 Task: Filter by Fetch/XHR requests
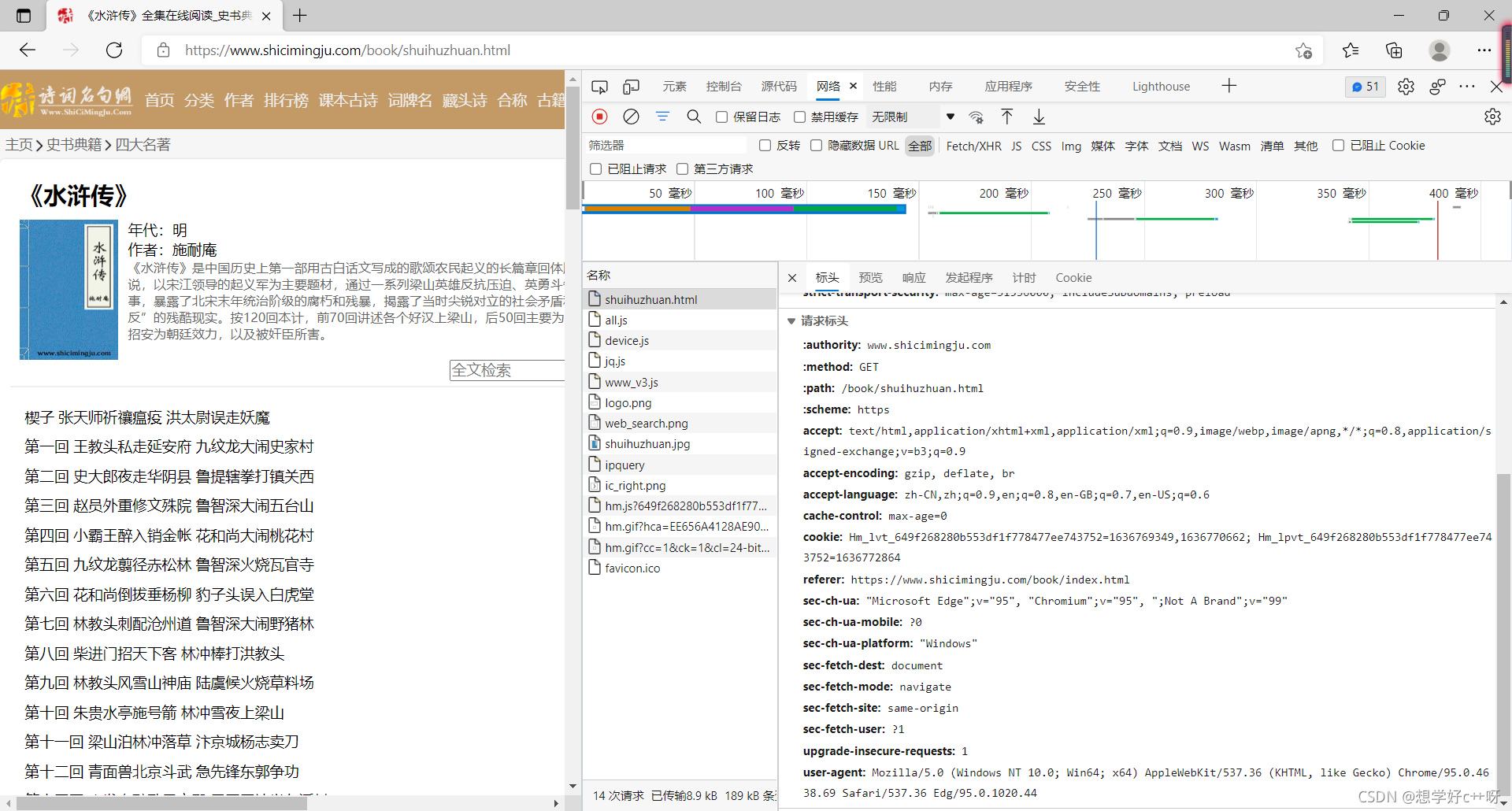[973, 146]
